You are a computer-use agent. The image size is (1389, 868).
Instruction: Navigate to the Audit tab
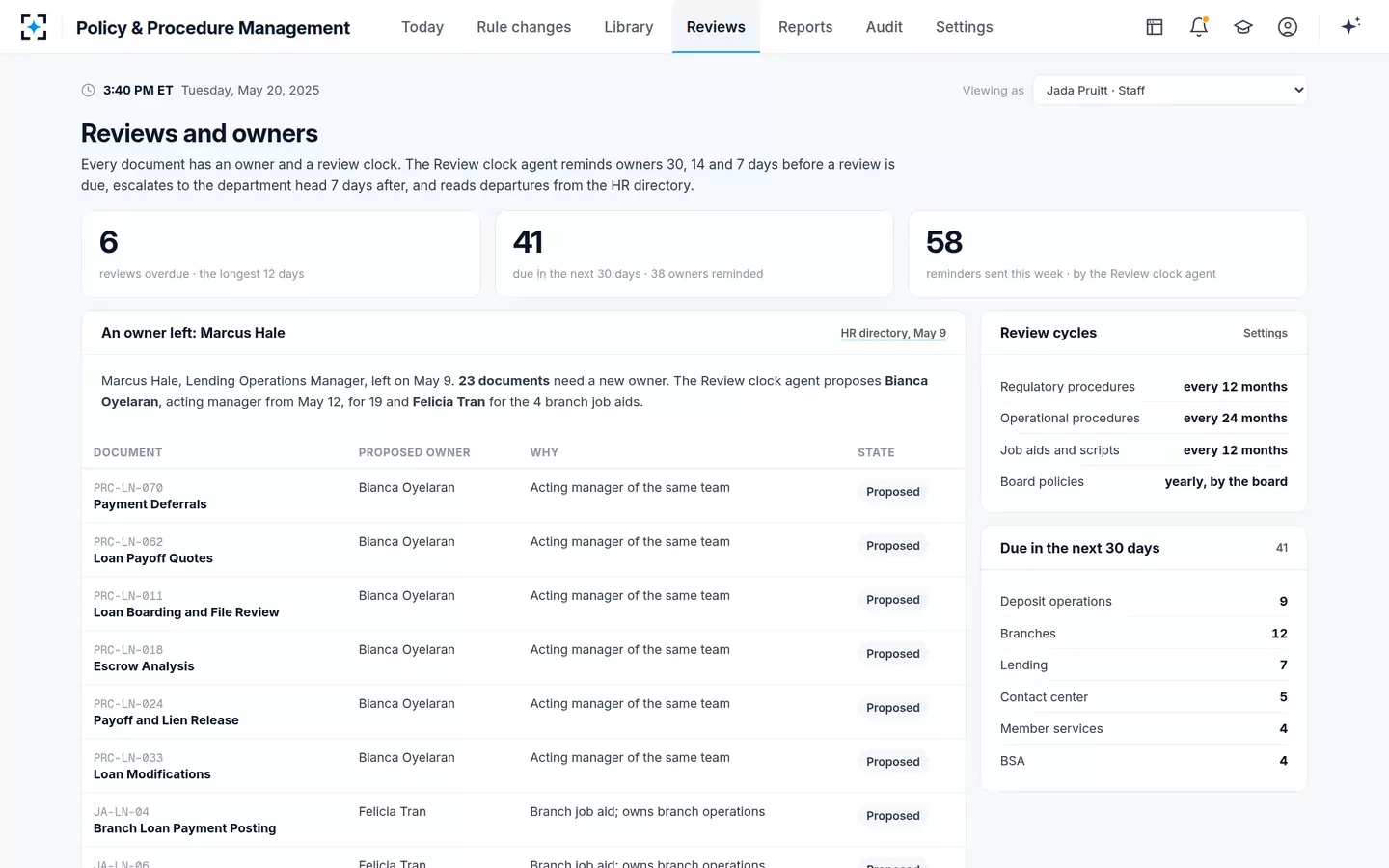point(885,27)
